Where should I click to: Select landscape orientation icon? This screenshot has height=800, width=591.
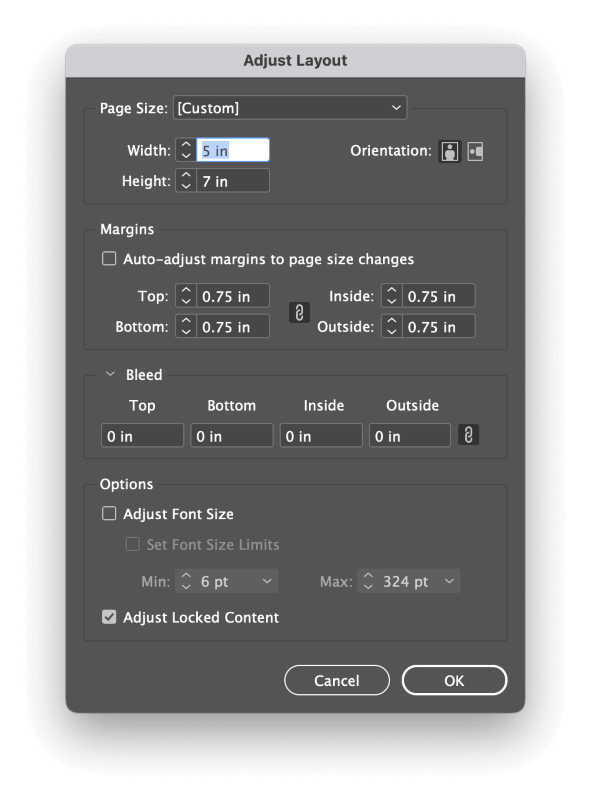pyautogui.click(x=475, y=151)
